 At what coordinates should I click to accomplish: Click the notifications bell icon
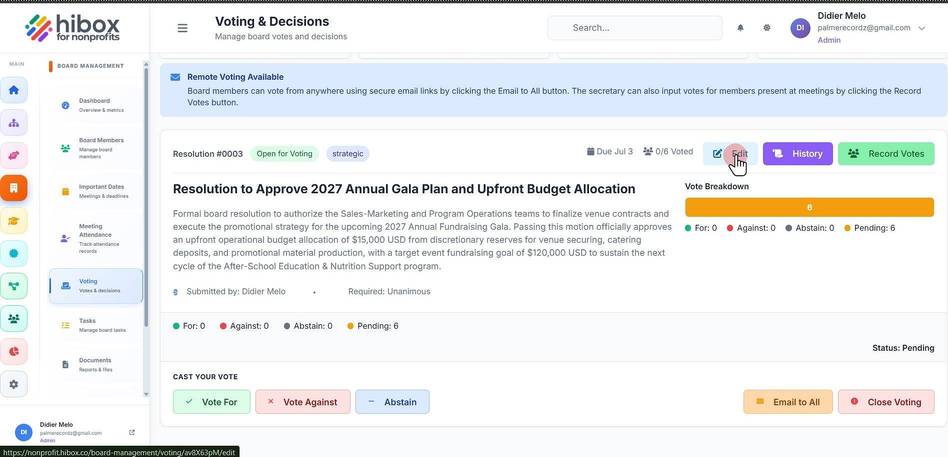[x=740, y=28]
